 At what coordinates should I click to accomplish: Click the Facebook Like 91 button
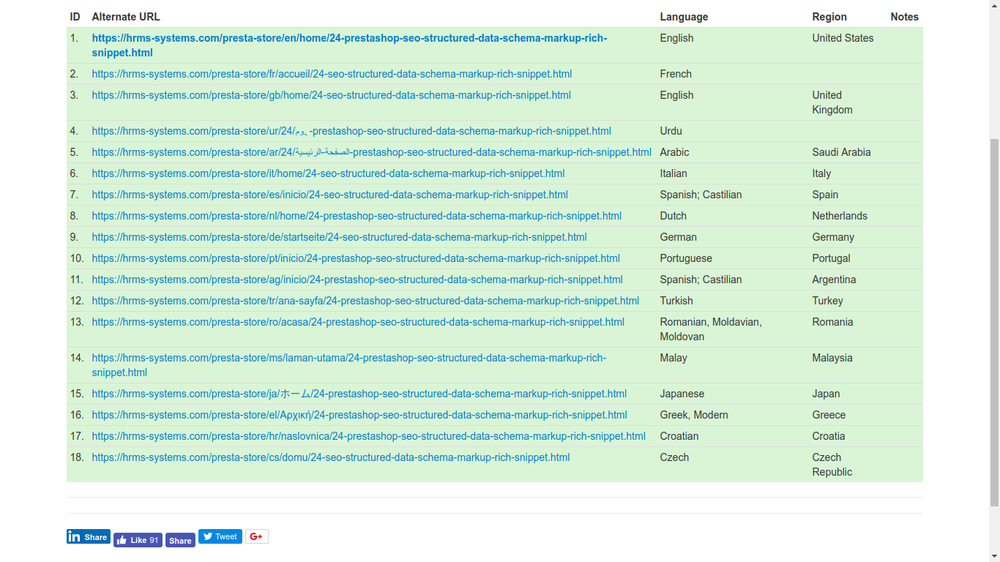point(138,540)
